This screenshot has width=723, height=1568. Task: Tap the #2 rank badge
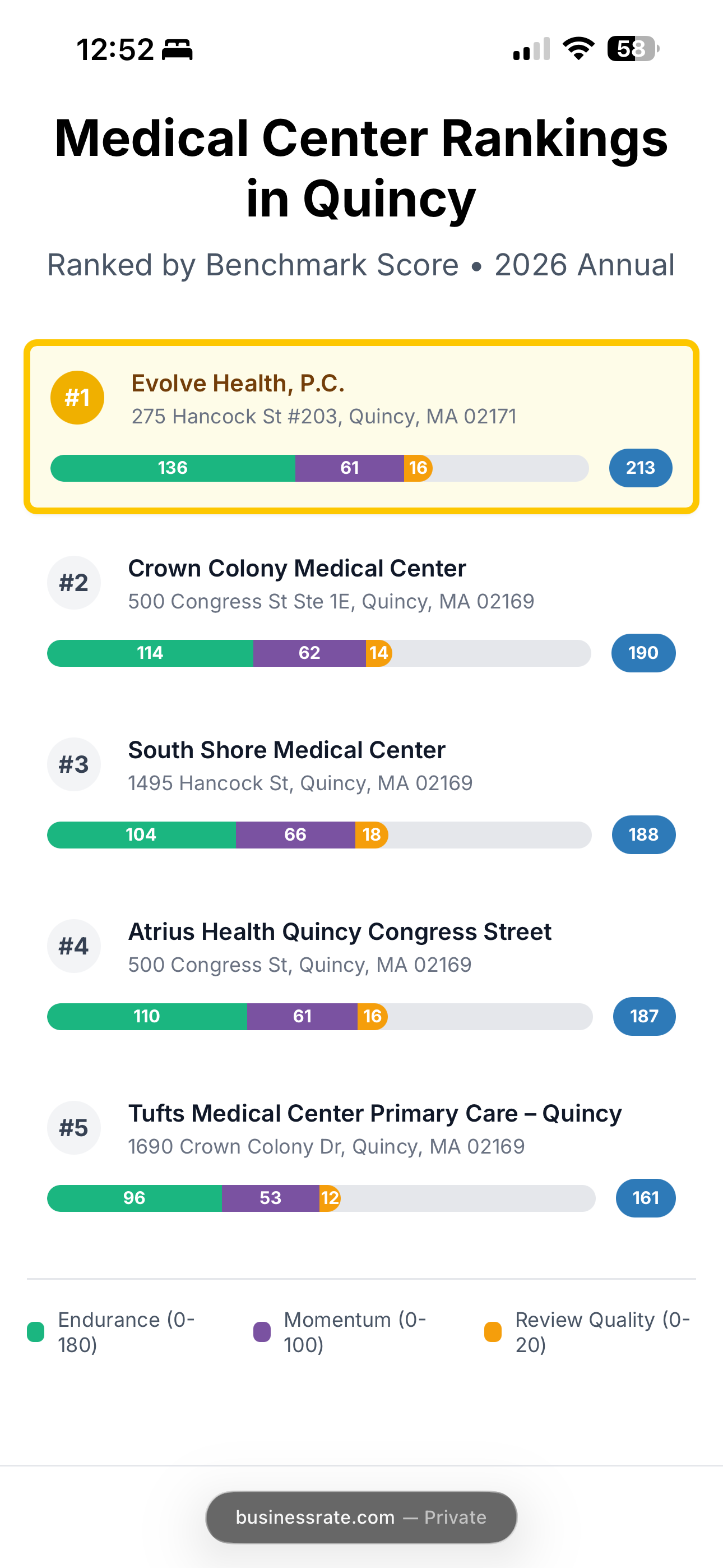click(x=73, y=583)
